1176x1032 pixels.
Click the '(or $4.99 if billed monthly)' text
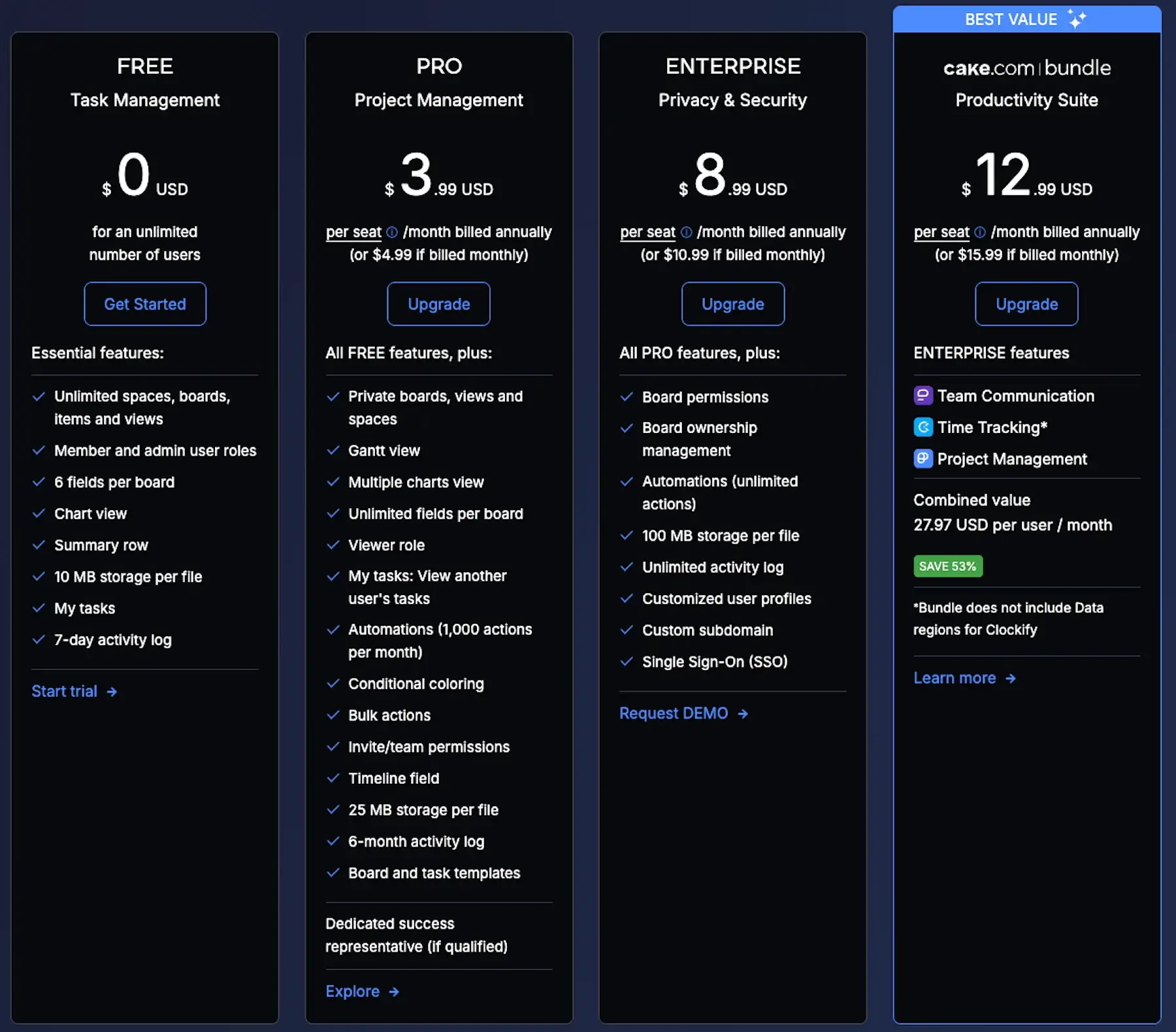438,255
